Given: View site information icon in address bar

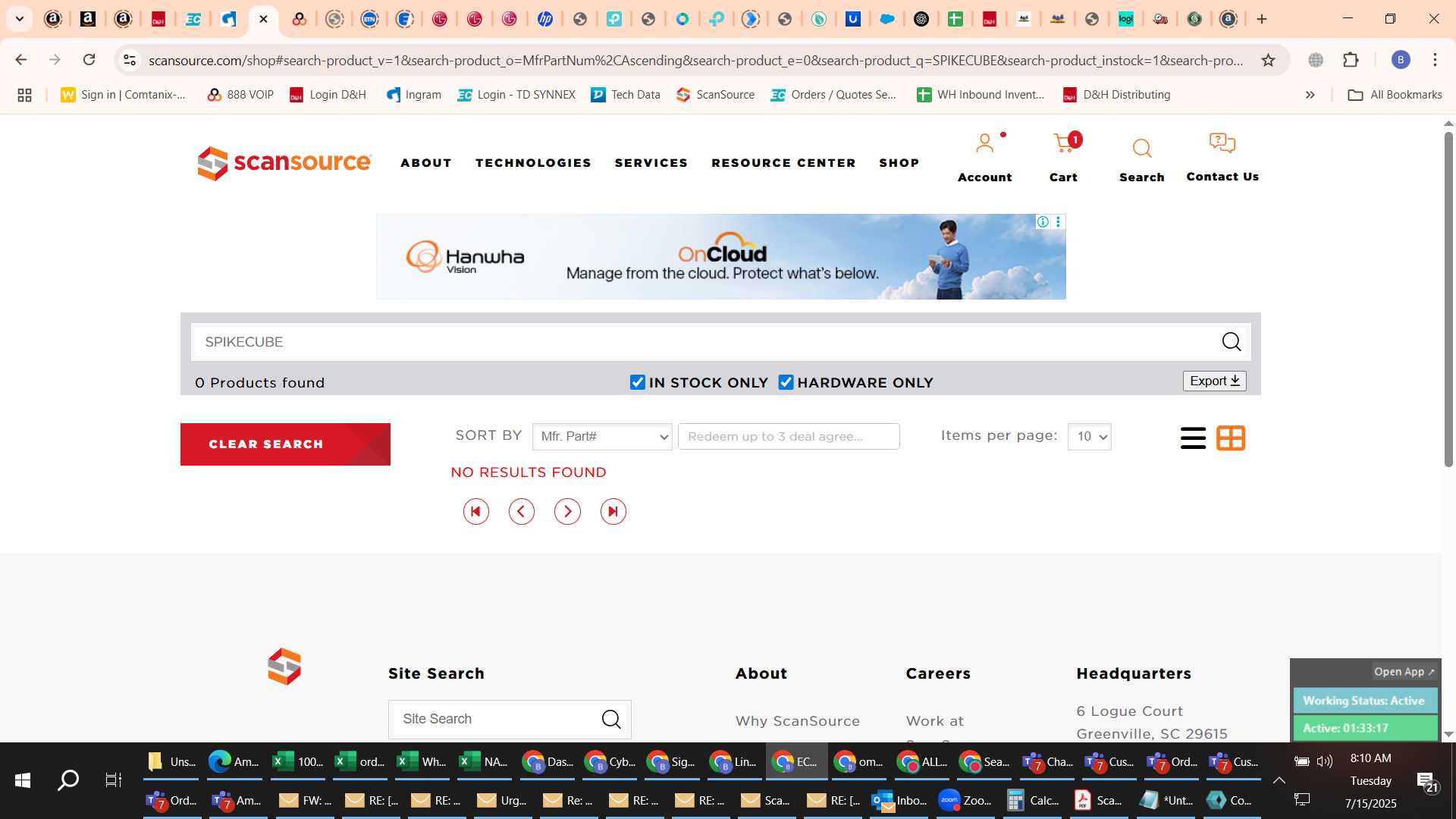Looking at the screenshot, I should 130,60.
